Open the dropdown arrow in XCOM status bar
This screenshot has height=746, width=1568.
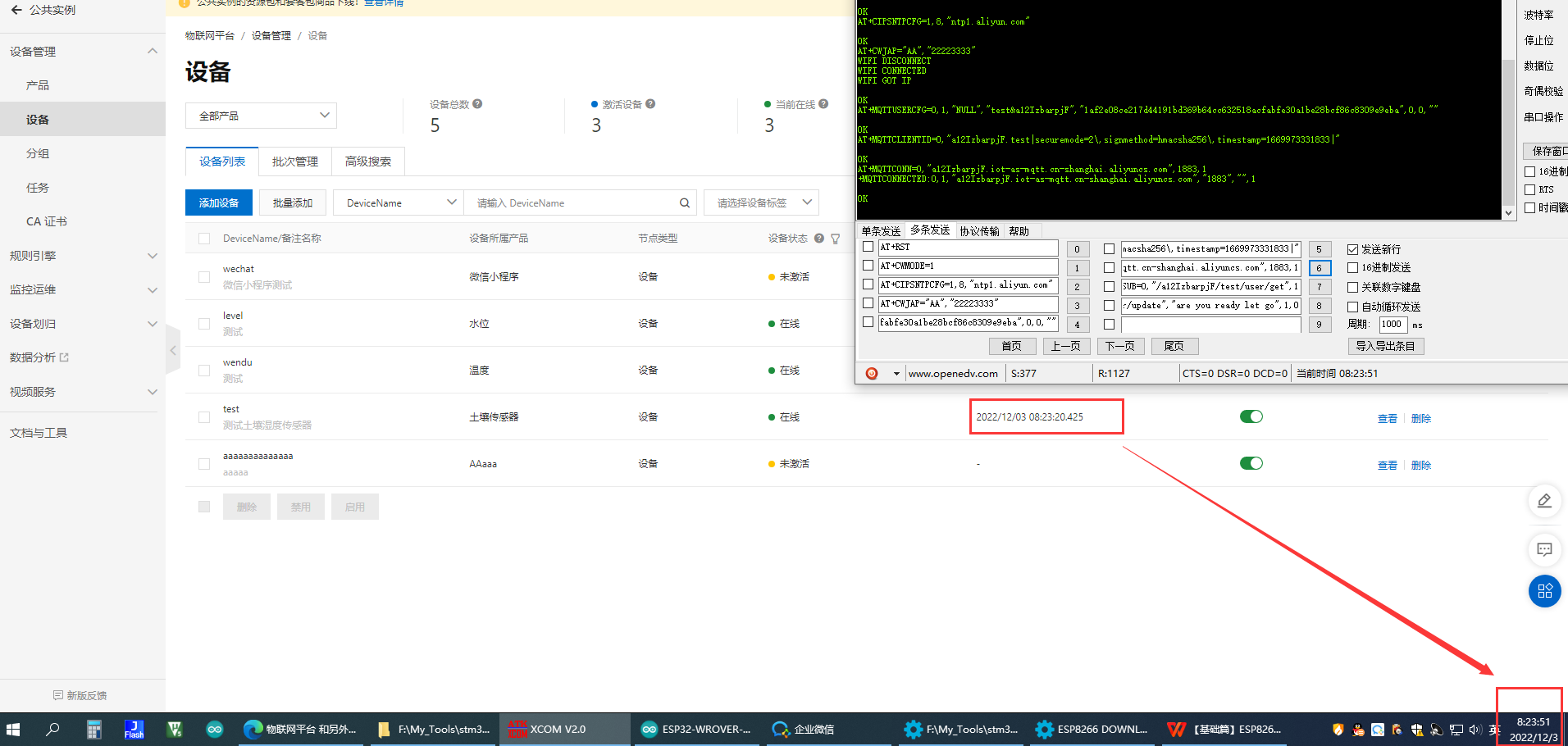click(896, 374)
